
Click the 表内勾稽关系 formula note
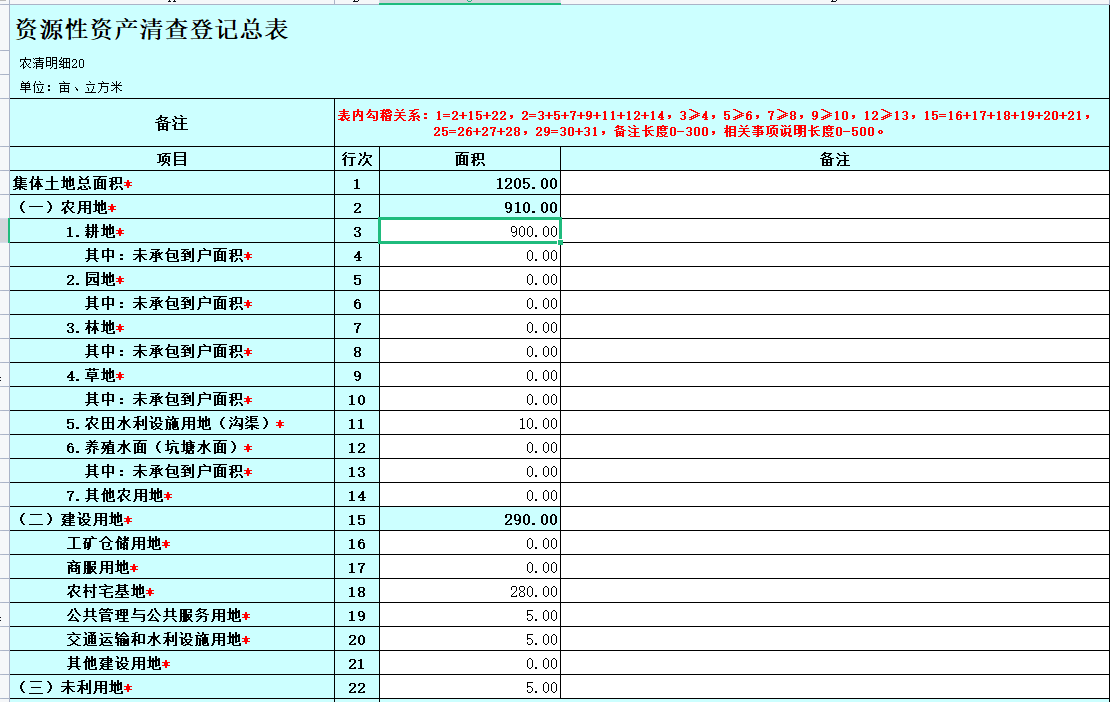coord(714,123)
